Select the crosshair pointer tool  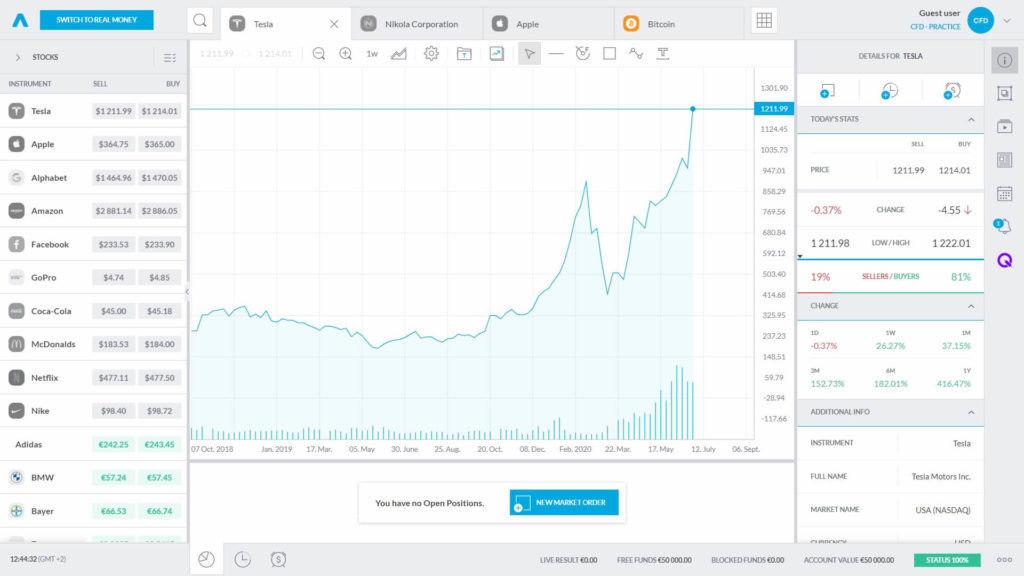coord(530,54)
